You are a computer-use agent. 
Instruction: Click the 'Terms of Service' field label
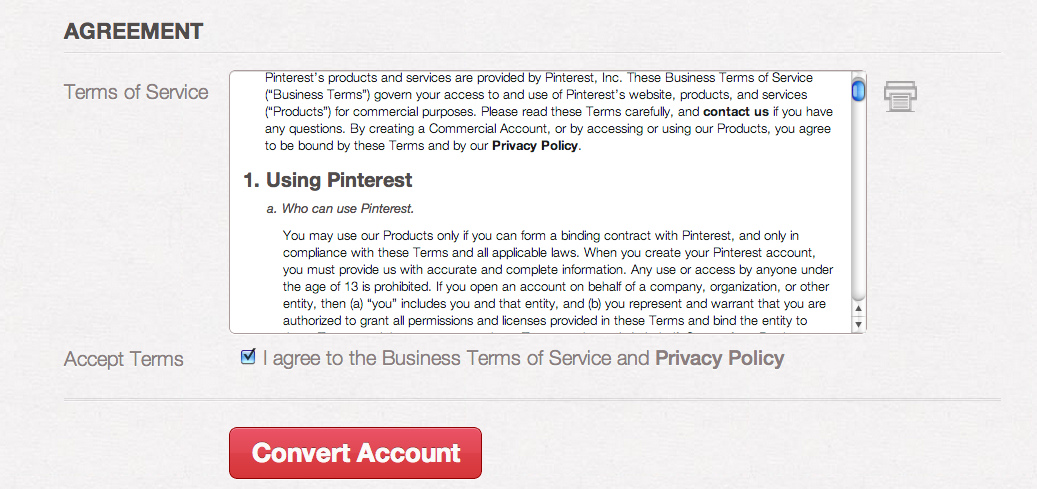pos(136,92)
